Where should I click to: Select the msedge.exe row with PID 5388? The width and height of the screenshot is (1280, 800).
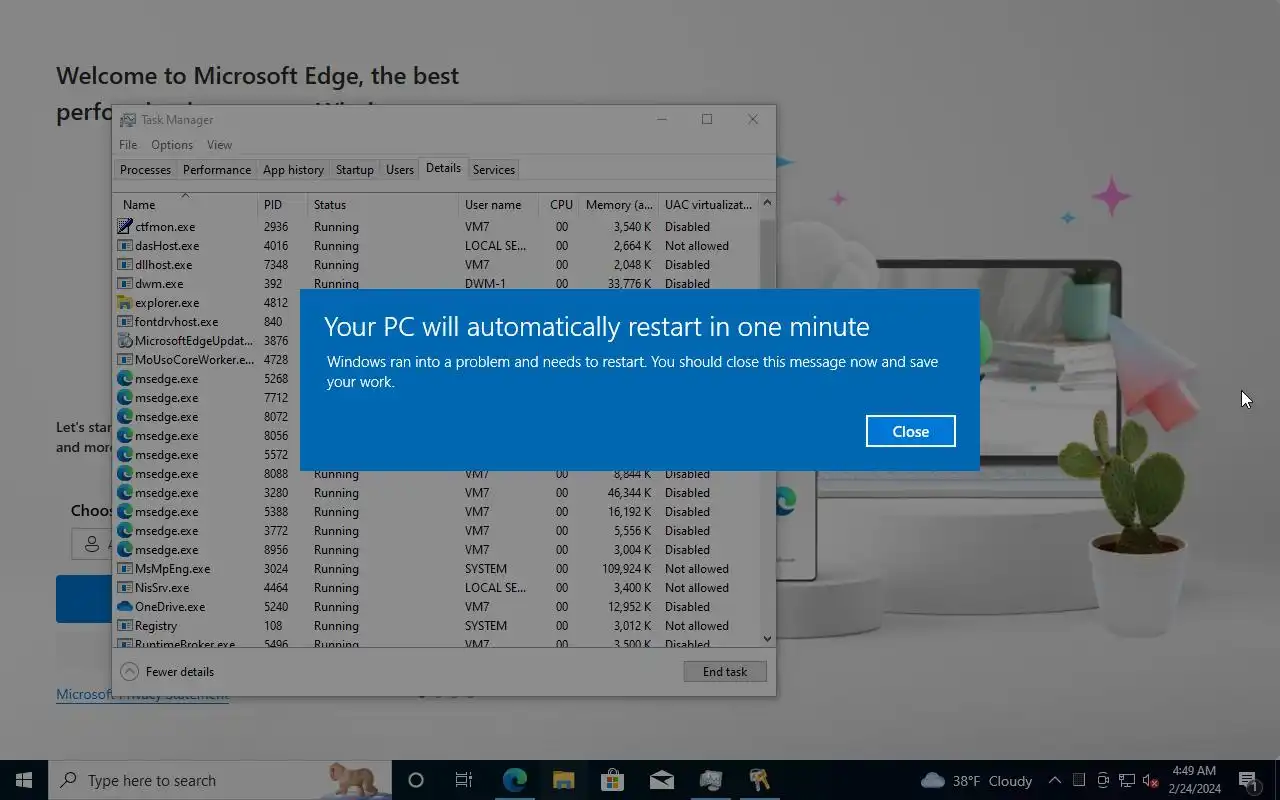pyautogui.click(x=437, y=512)
